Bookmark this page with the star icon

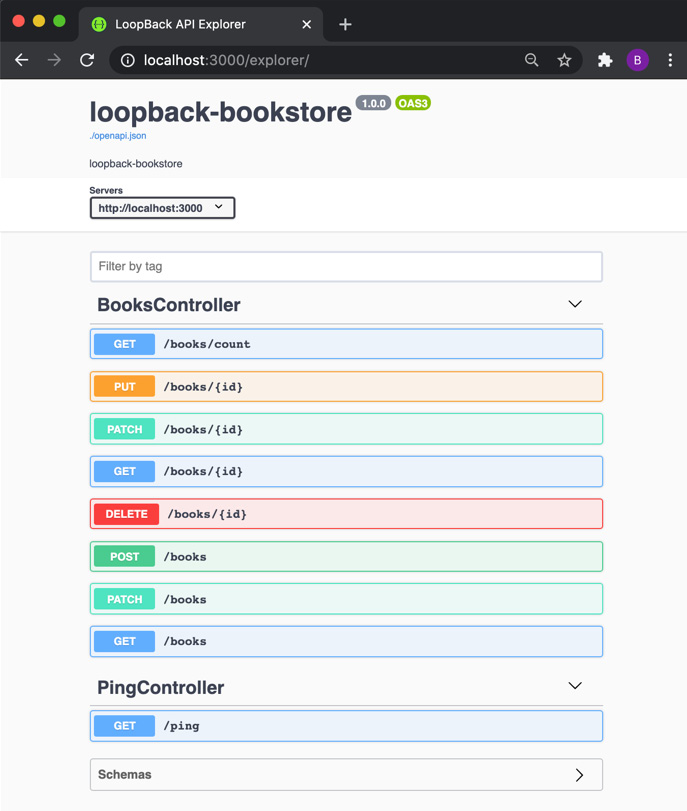(x=564, y=60)
